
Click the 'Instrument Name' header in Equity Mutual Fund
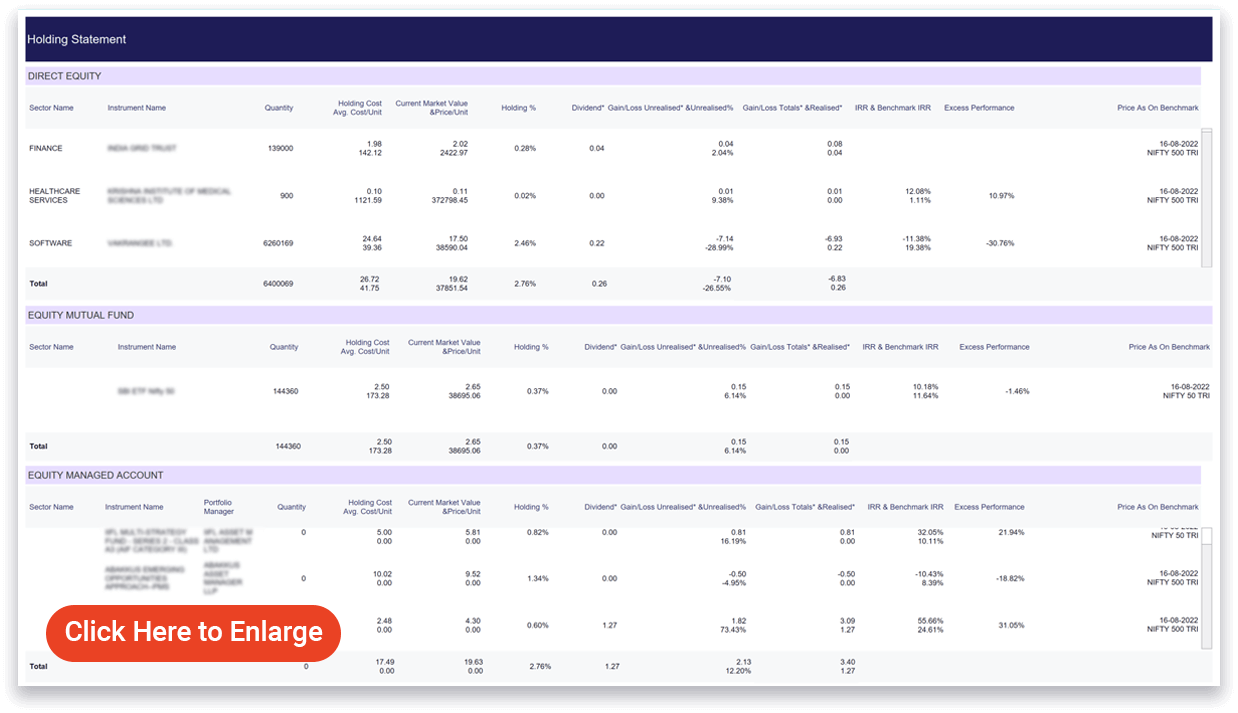147,347
